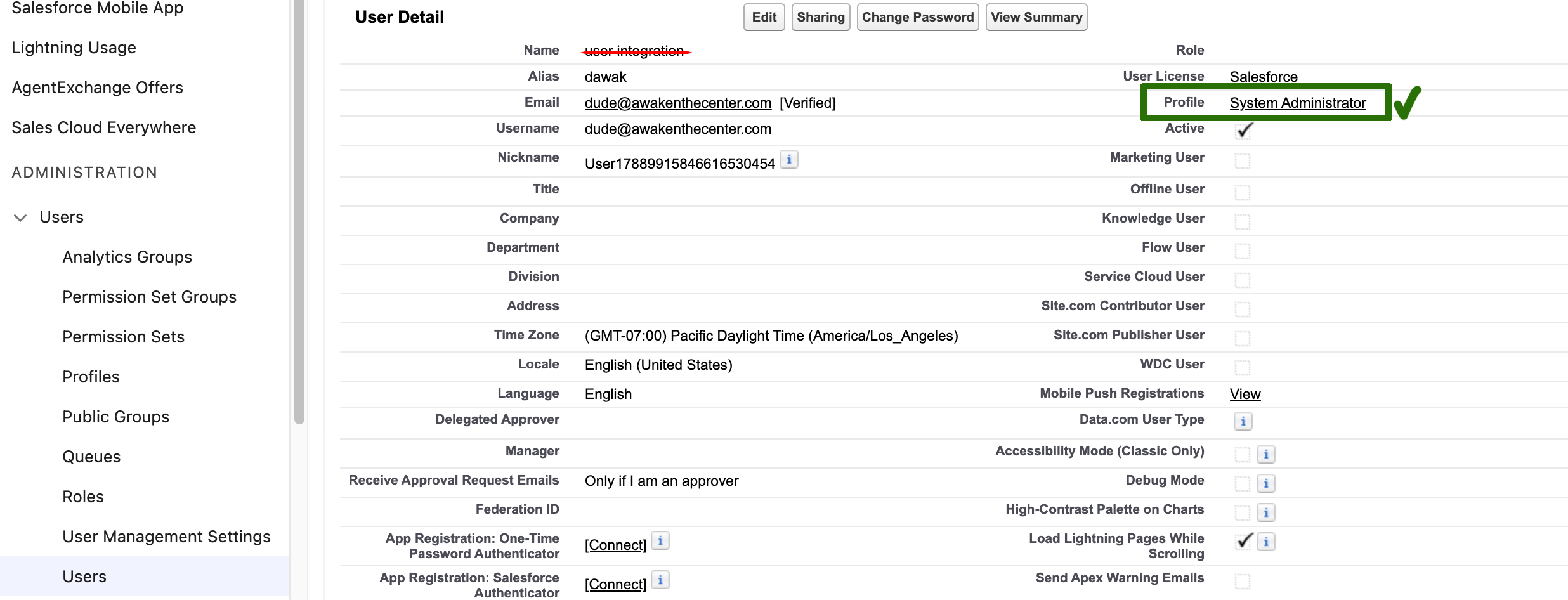Screen dimensions: 1568x600
Task: Click the Data.com User Type info icon
Action: click(1243, 421)
